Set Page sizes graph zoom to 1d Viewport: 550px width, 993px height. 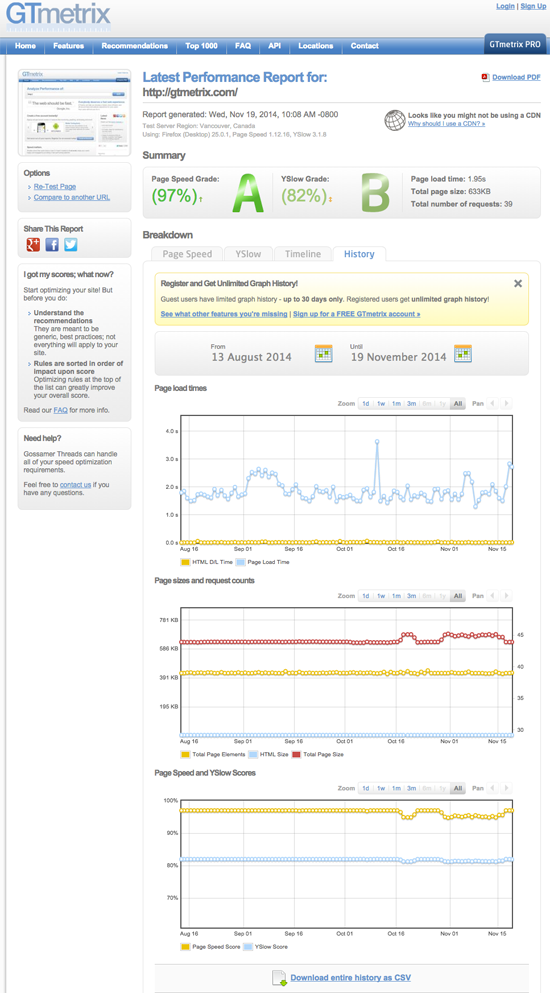click(366, 596)
